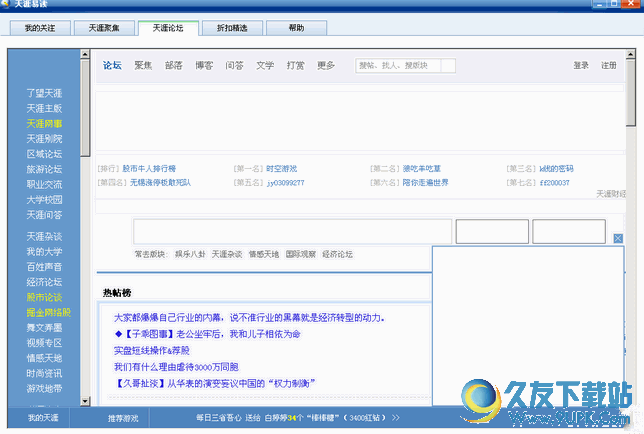Open sixth-place user 陪你走遍世界

pyautogui.click(x=426, y=182)
